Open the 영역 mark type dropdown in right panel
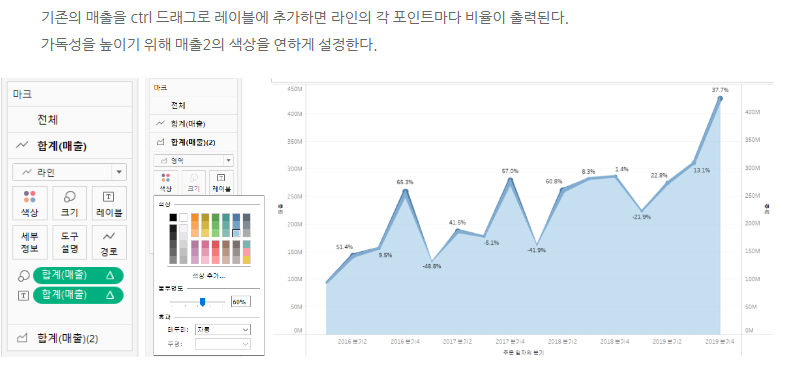The height and width of the screenshot is (367, 801). click(194, 160)
